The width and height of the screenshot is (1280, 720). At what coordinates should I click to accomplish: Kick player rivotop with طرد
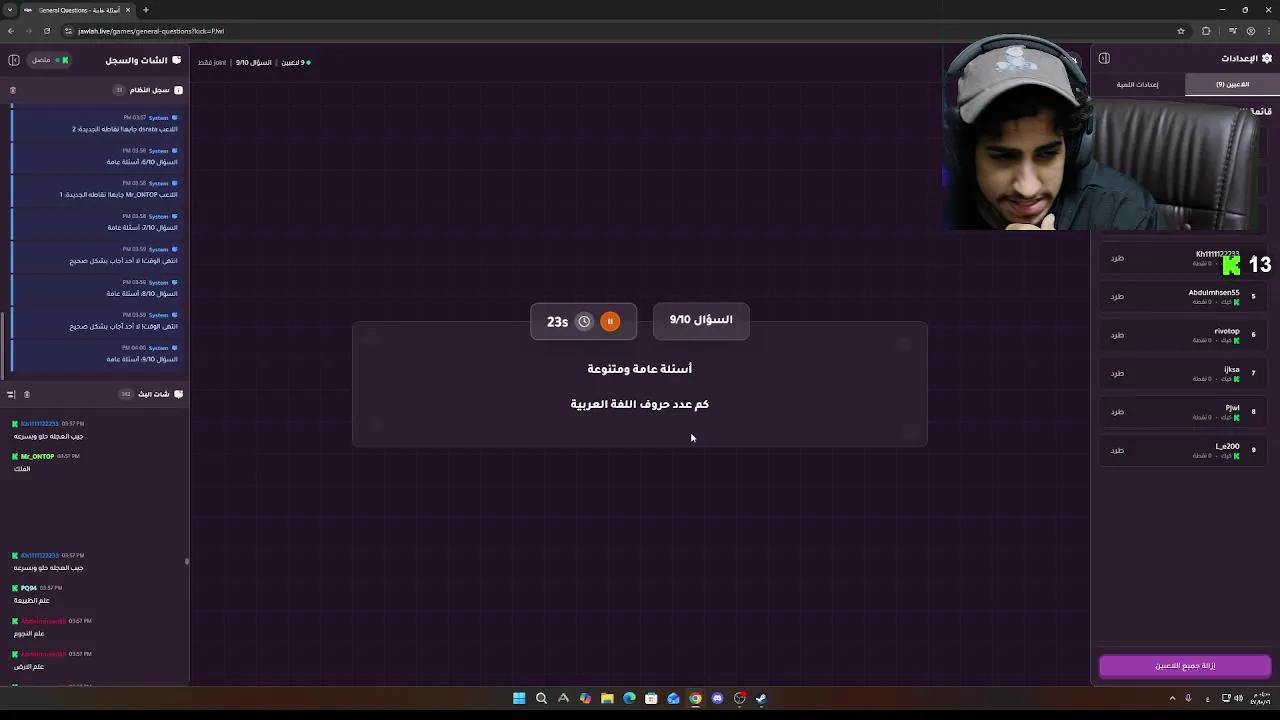(x=1117, y=335)
